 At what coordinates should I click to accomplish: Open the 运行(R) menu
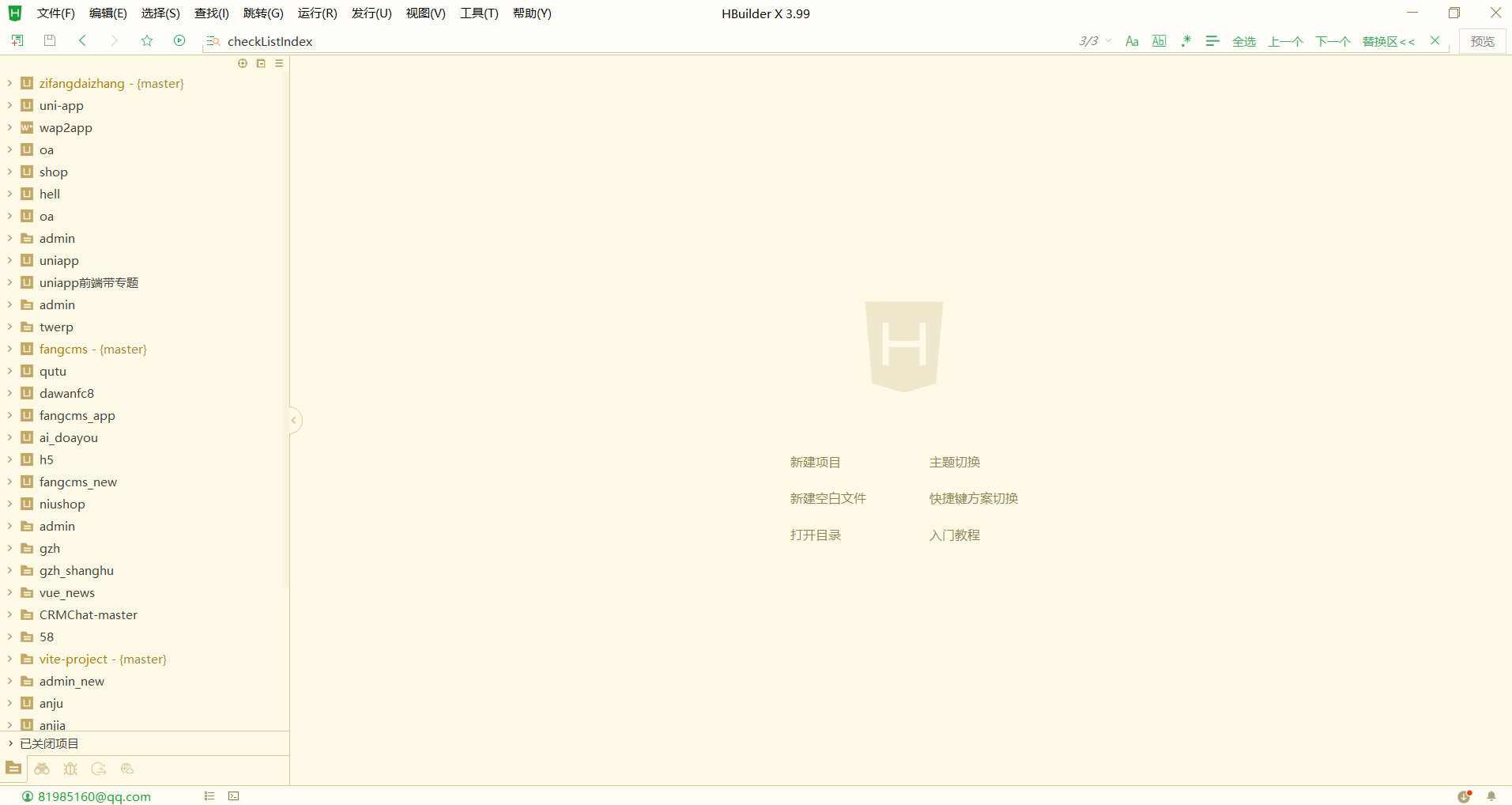[317, 13]
